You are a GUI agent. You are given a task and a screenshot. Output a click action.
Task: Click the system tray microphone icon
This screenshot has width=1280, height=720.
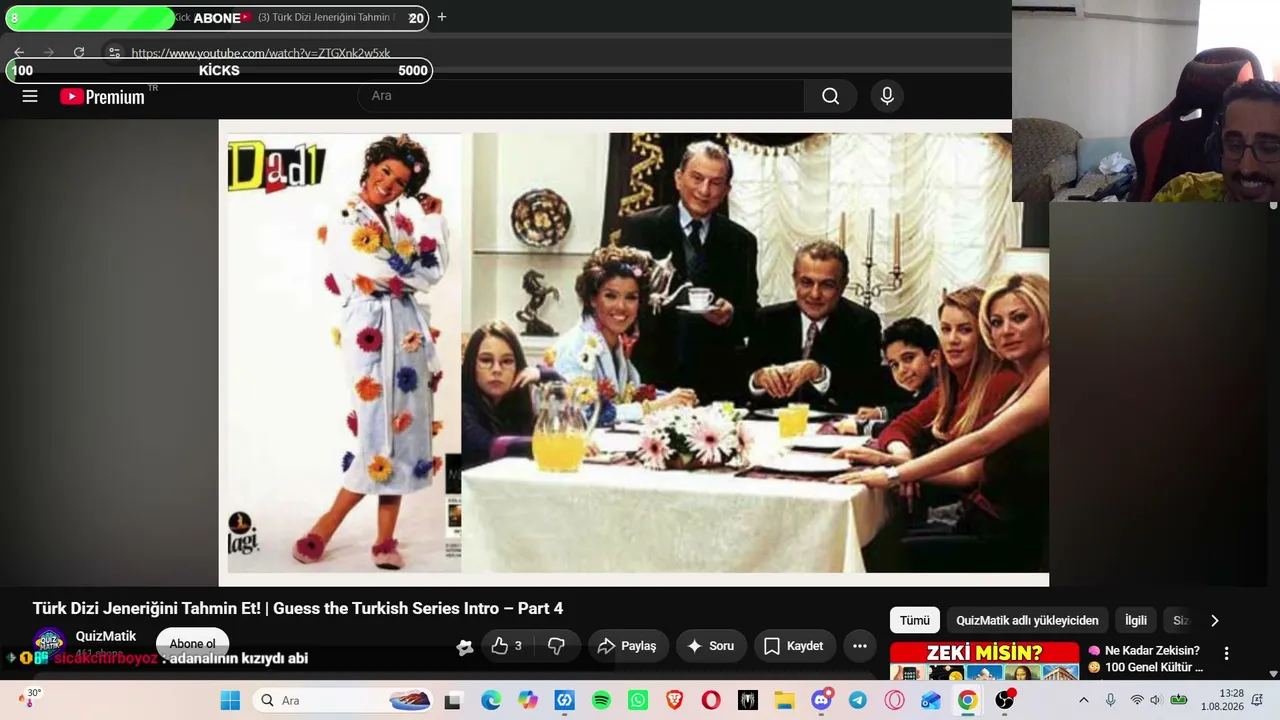(x=1110, y=700)
